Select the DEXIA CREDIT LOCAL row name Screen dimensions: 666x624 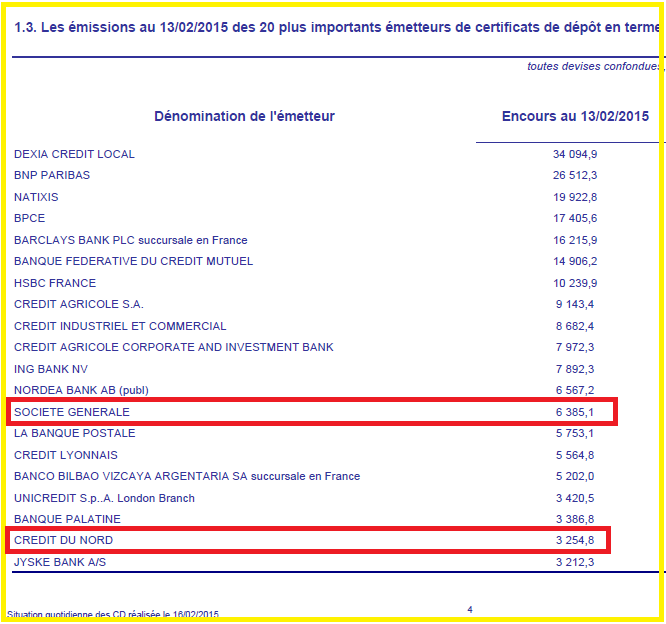(74, 154)
